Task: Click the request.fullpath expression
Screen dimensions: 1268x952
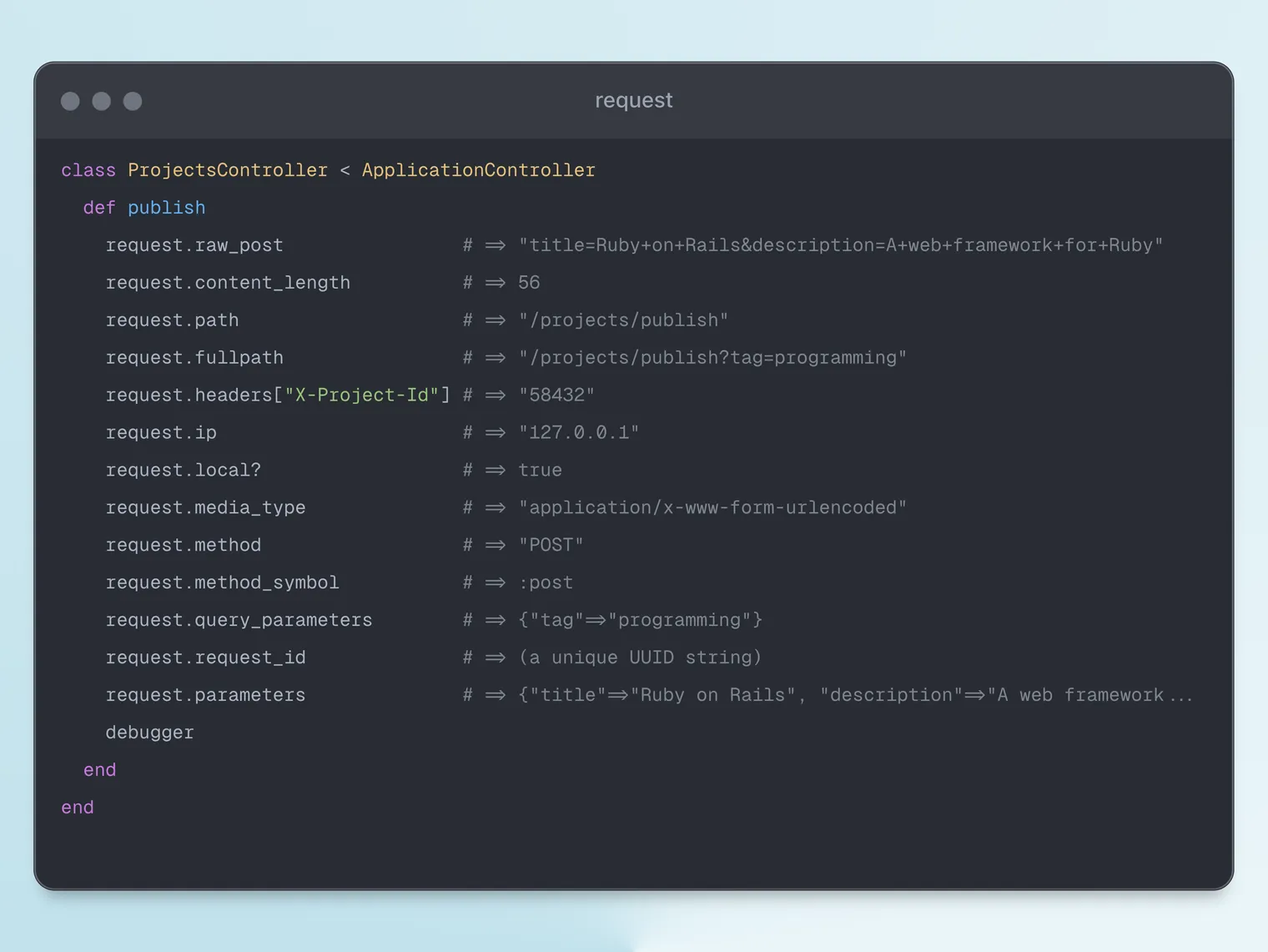Action: point(194,357)
